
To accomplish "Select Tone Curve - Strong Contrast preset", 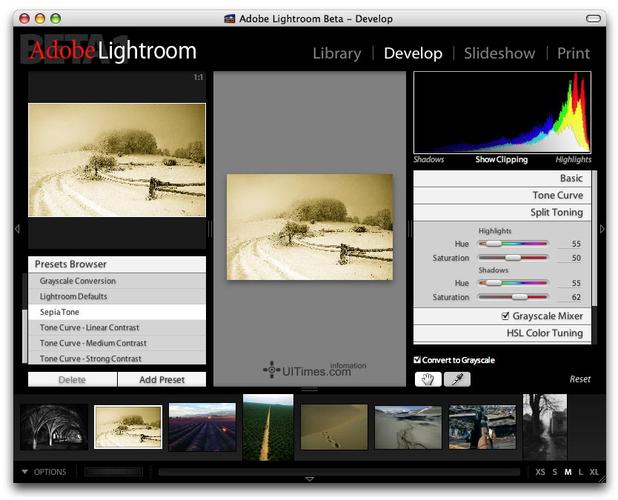I will tap(117, 358).
